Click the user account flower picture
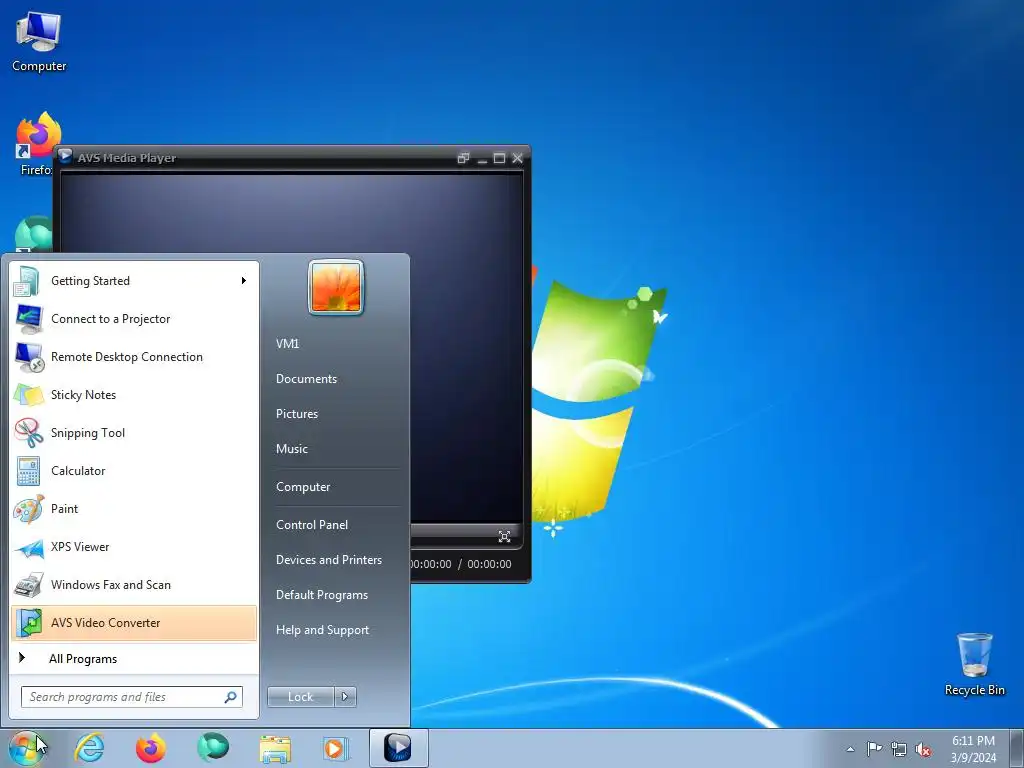 pos(336,287)
